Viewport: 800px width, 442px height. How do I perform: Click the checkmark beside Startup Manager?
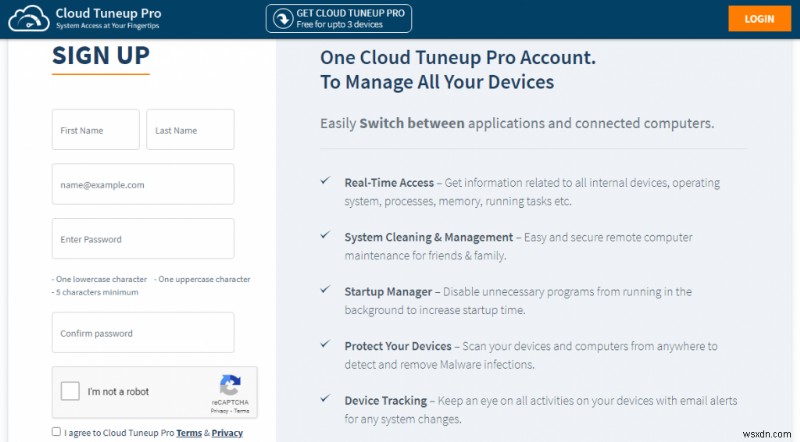(x=325, y=290)
